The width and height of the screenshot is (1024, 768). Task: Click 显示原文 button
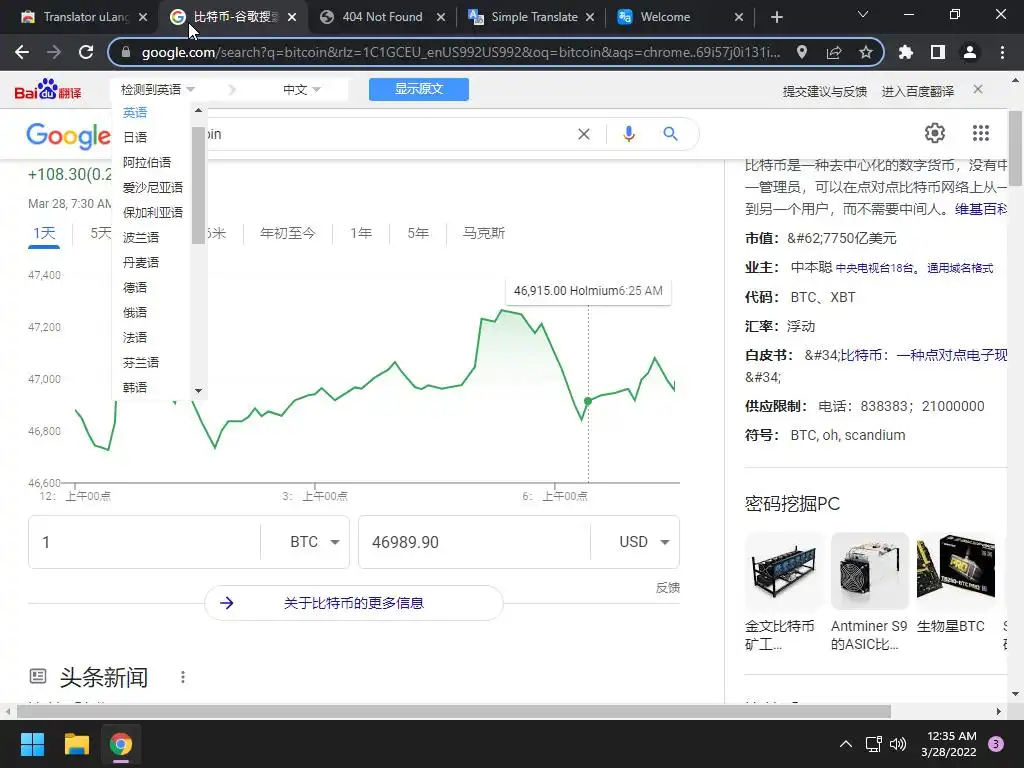[x=419, y=89]
